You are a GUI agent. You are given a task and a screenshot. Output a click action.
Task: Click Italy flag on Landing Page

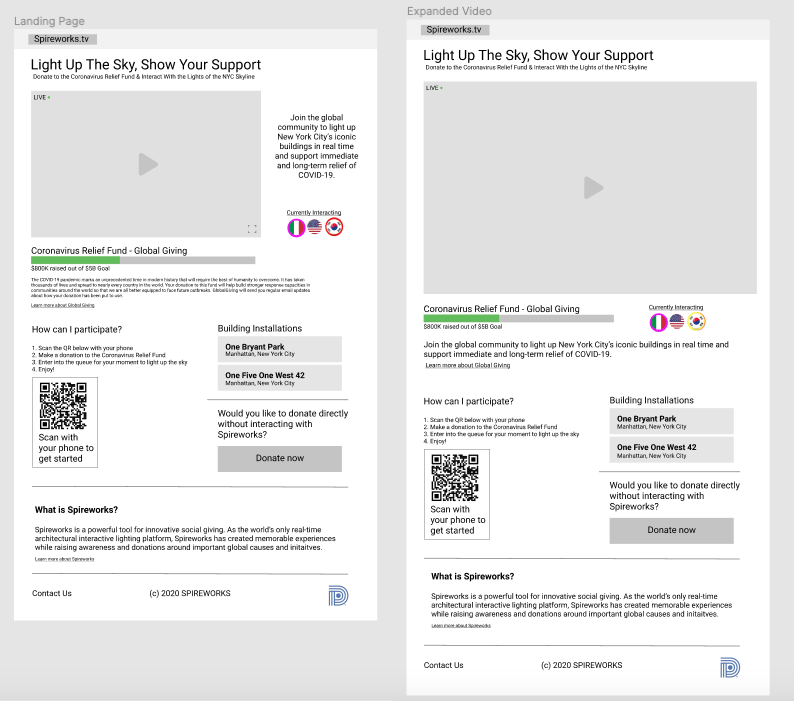pos(296,227)
